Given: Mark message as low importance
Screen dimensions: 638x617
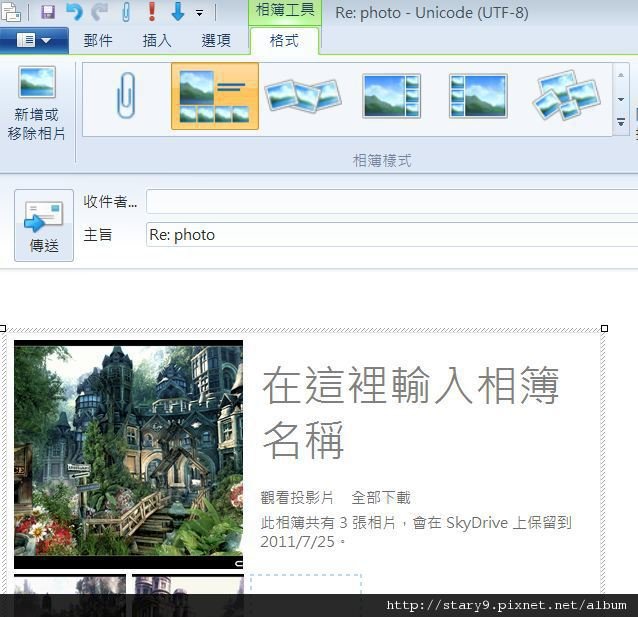Looking at the screenshot, I should [x=177, y=11].
